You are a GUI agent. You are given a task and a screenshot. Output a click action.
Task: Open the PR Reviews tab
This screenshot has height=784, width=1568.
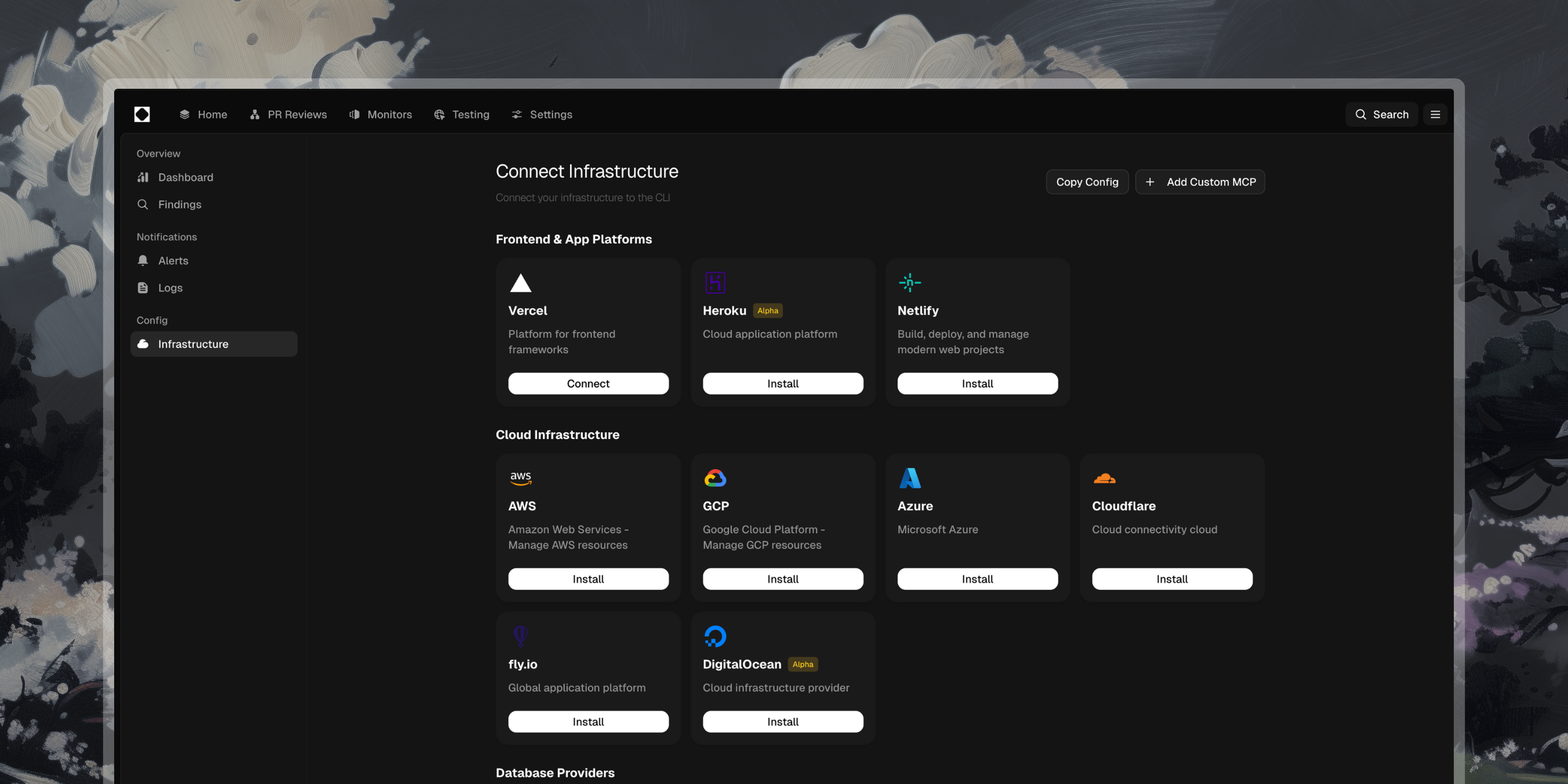(288, 115)
